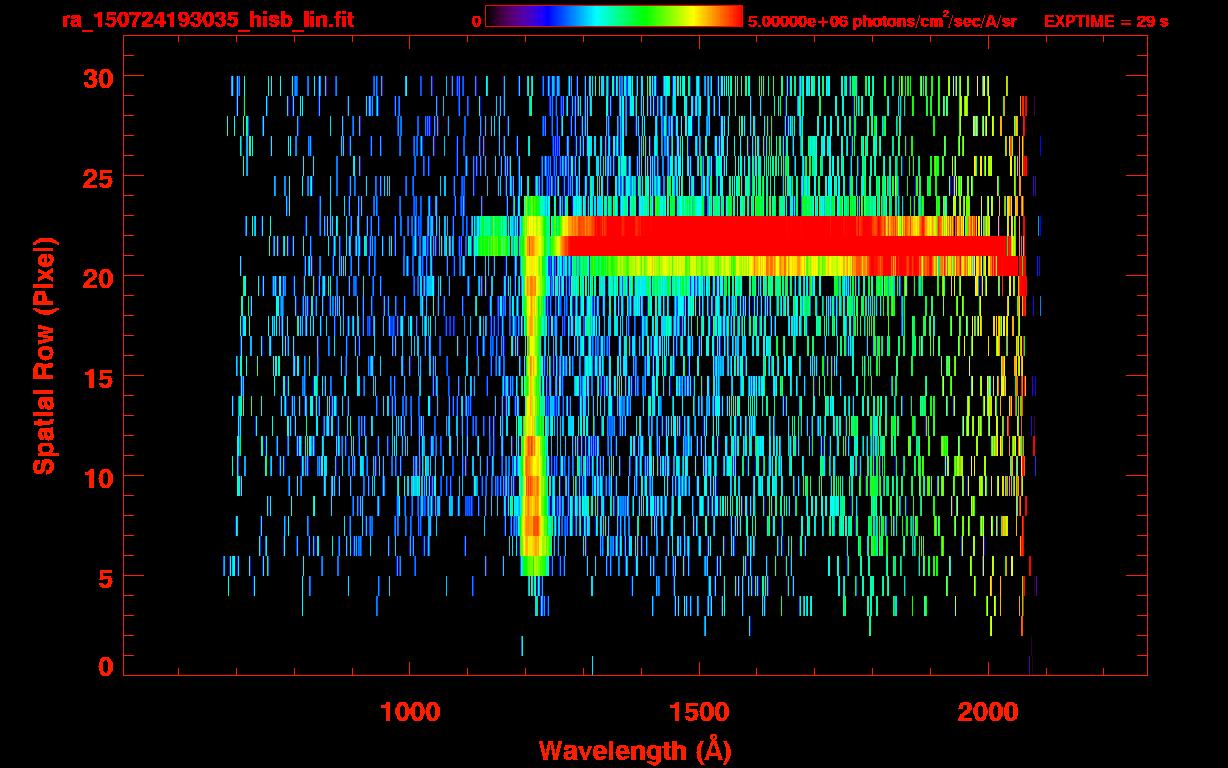Image resolution: width=1228 pixels, height=768 pixels.
Task: Click the Wavelength (Å) axis title
Action: pos(635,749)
